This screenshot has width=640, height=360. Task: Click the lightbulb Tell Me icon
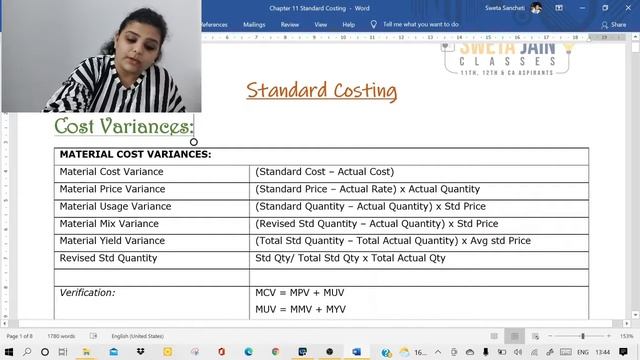click(x=373, y=24)
